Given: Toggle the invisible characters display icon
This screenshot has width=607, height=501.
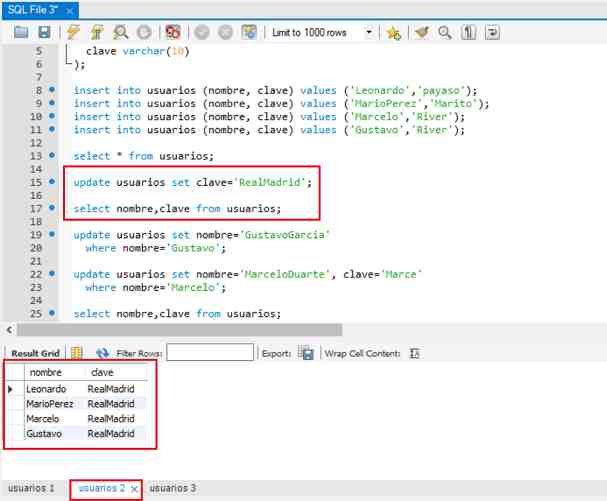Looking at the screenshot, I should coord(468,32).
